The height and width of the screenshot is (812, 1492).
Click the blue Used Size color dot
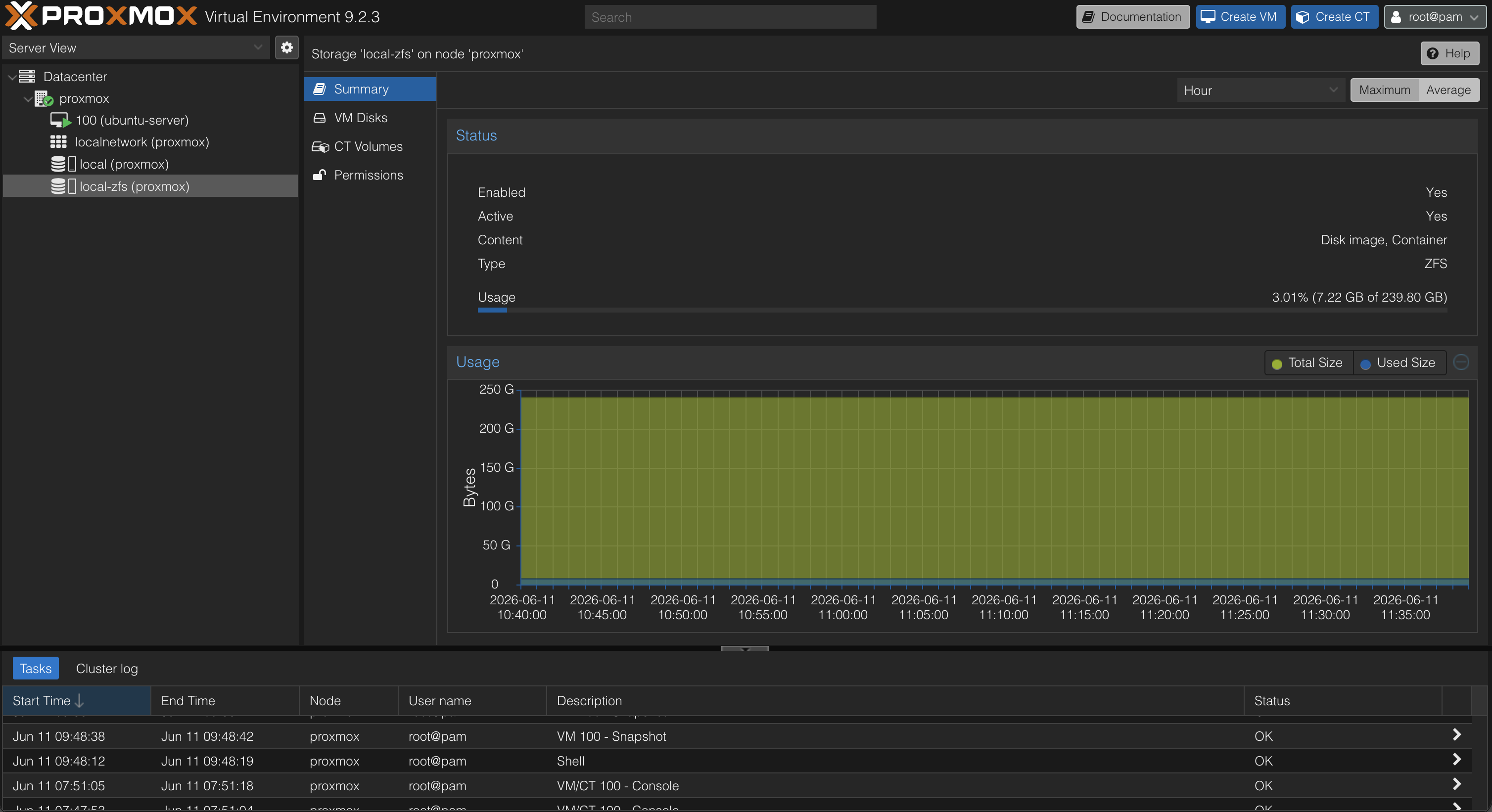pos(1365,364)
